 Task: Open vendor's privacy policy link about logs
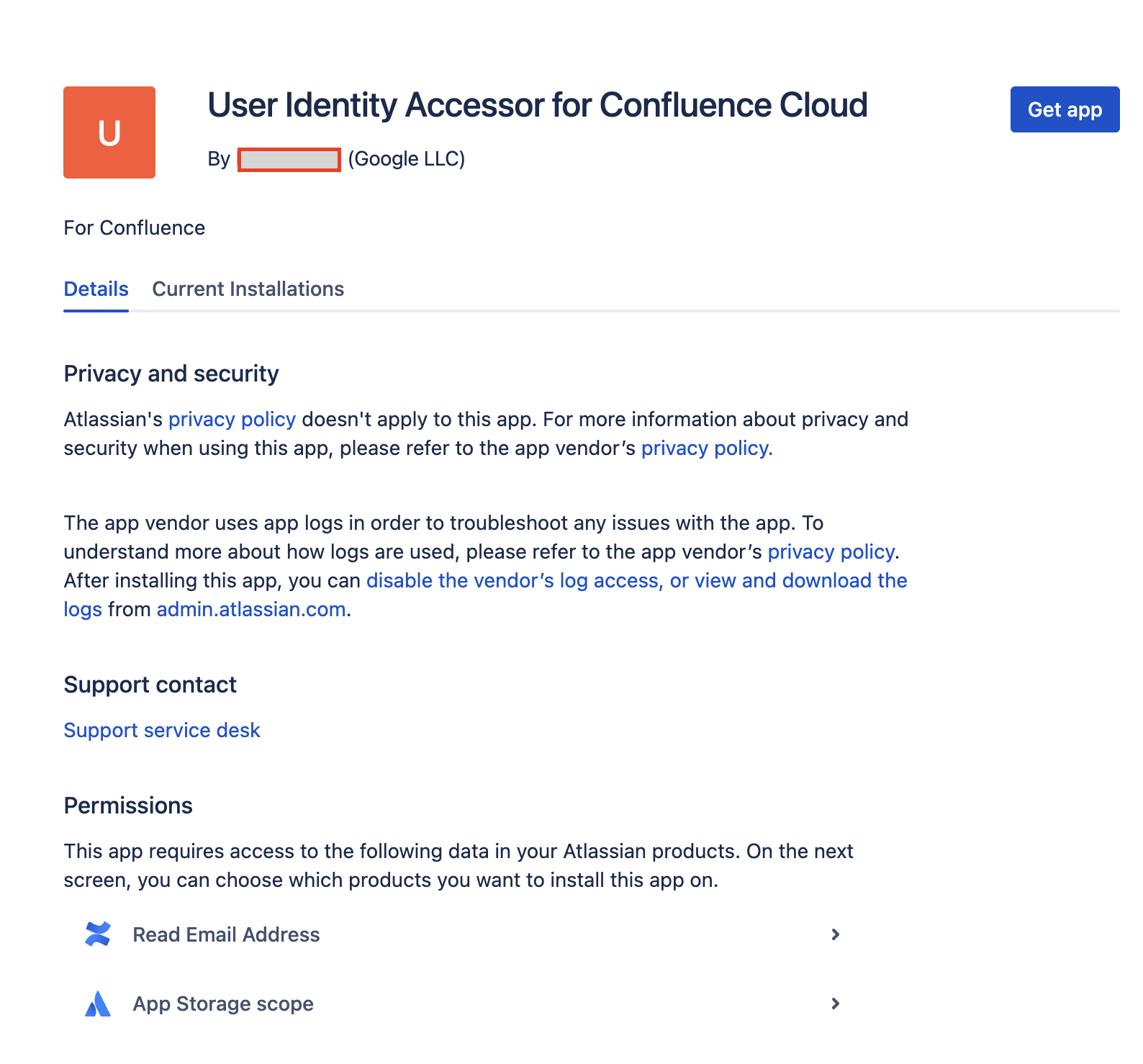(831, 552)
